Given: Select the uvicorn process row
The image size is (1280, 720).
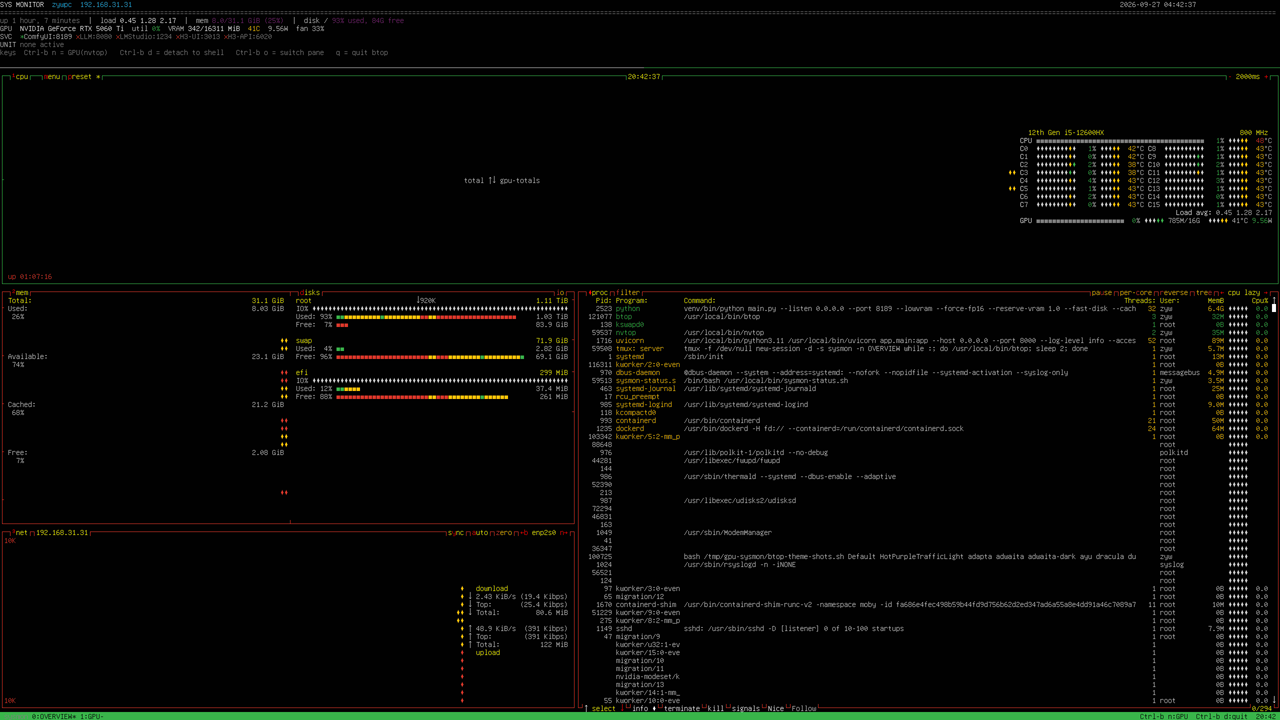Looking at the screenshot, I should point(930,341).
